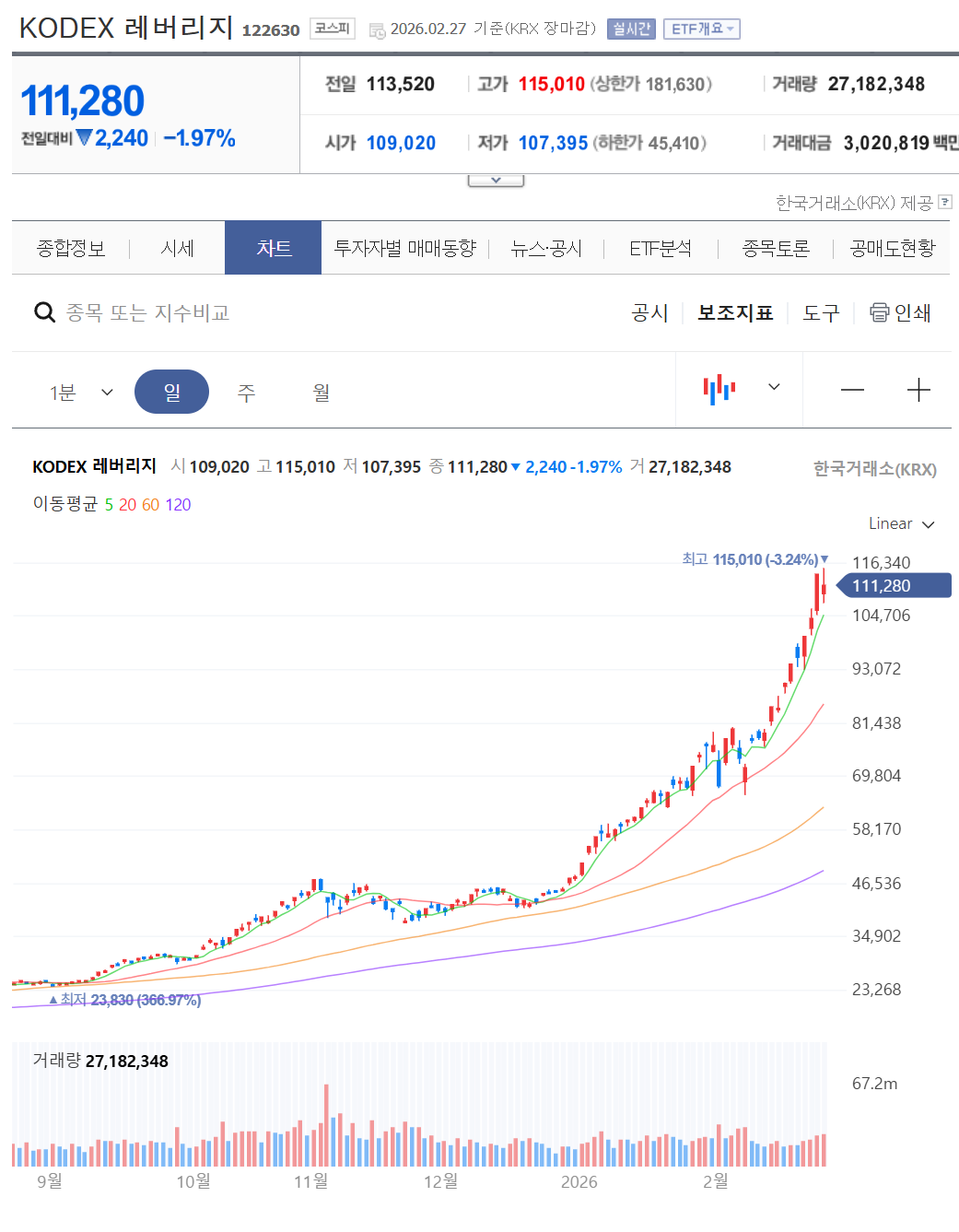Viewport: 959px width, 1232px height.
Task: Click the 저가 107,395 value
Action: pos(553,143)
